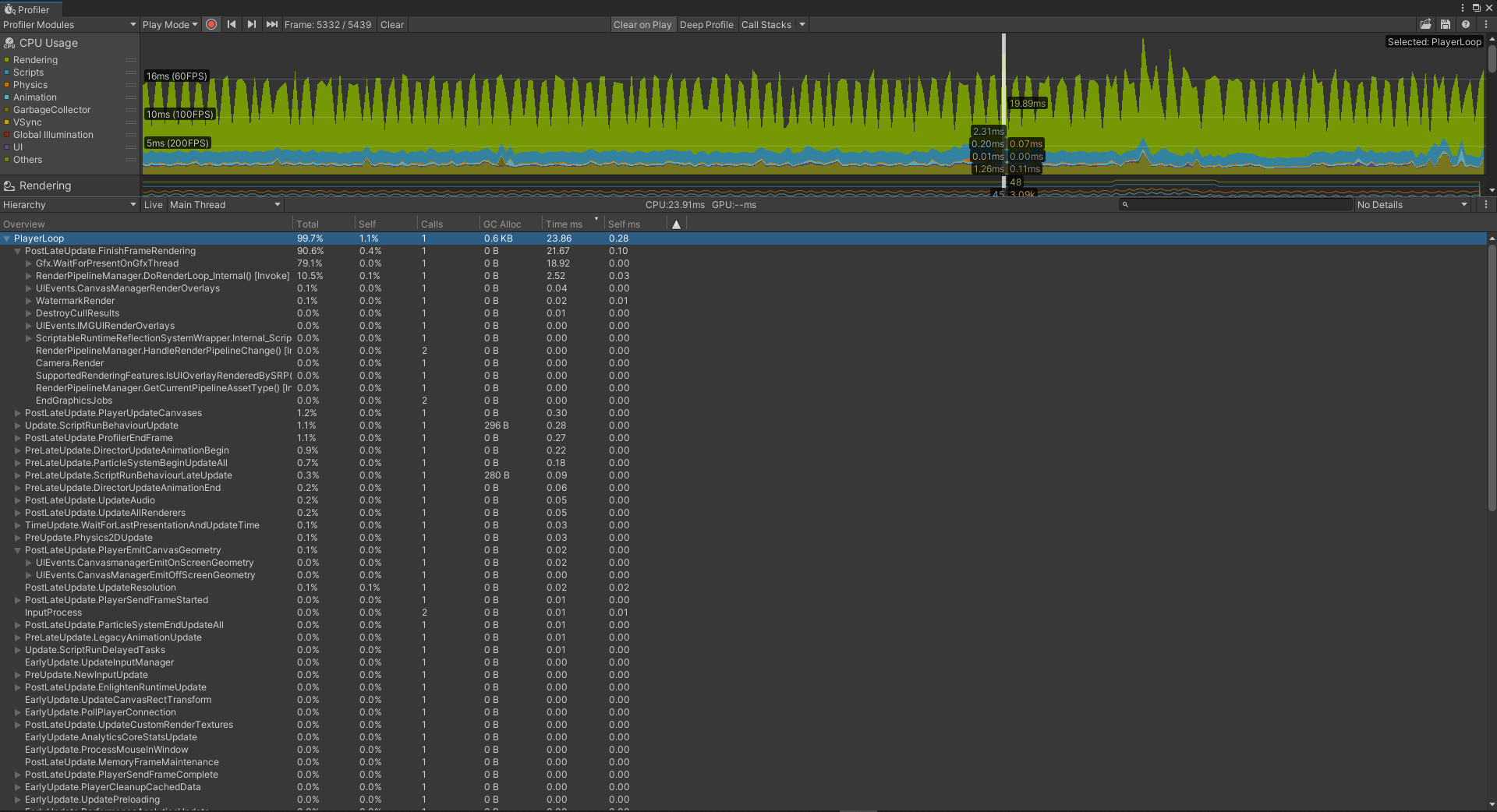Toggle Rendering chart category color box
The image size is (1497, 812).
[7, 60]
